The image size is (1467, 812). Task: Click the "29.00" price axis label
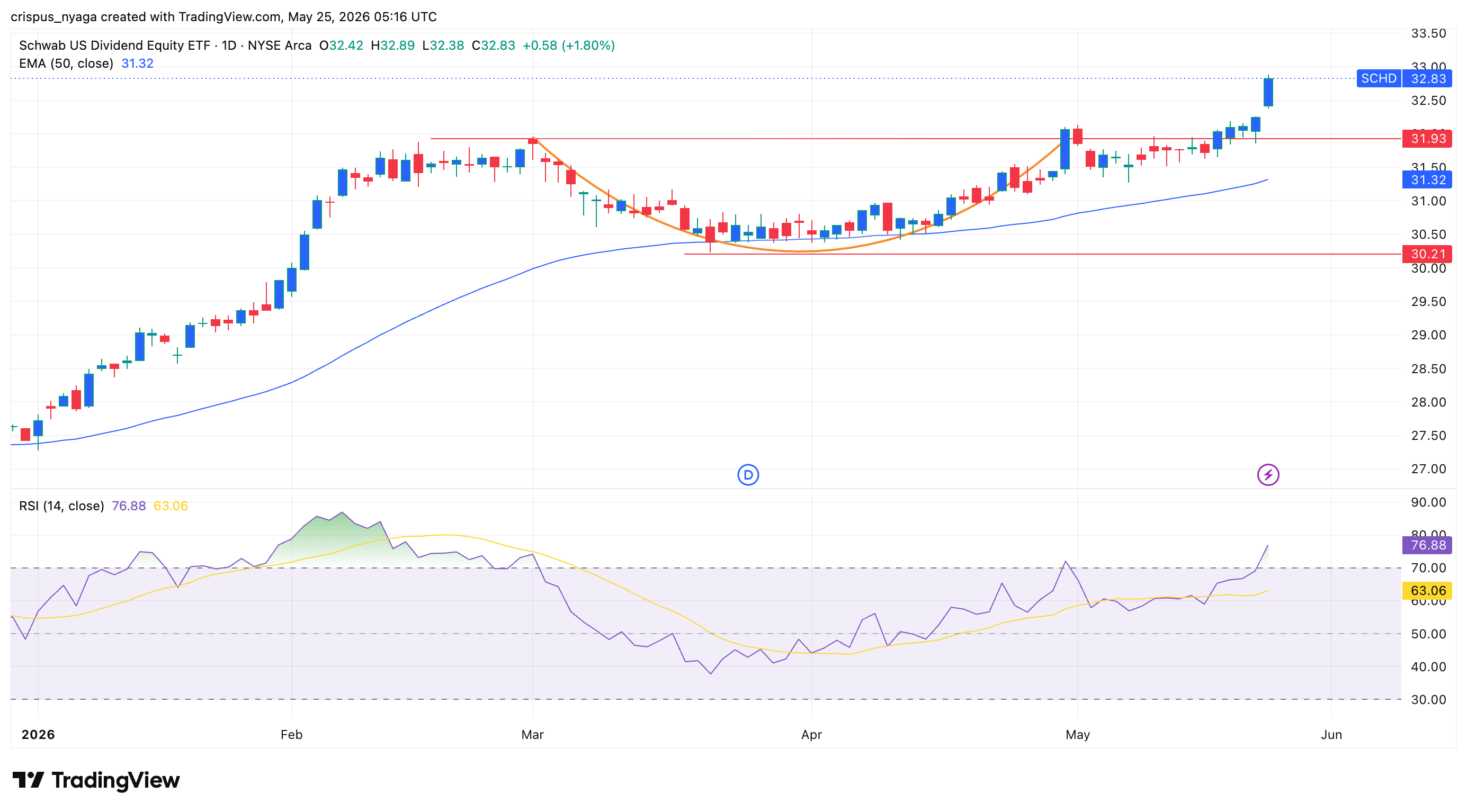[x=1428, y=335]
